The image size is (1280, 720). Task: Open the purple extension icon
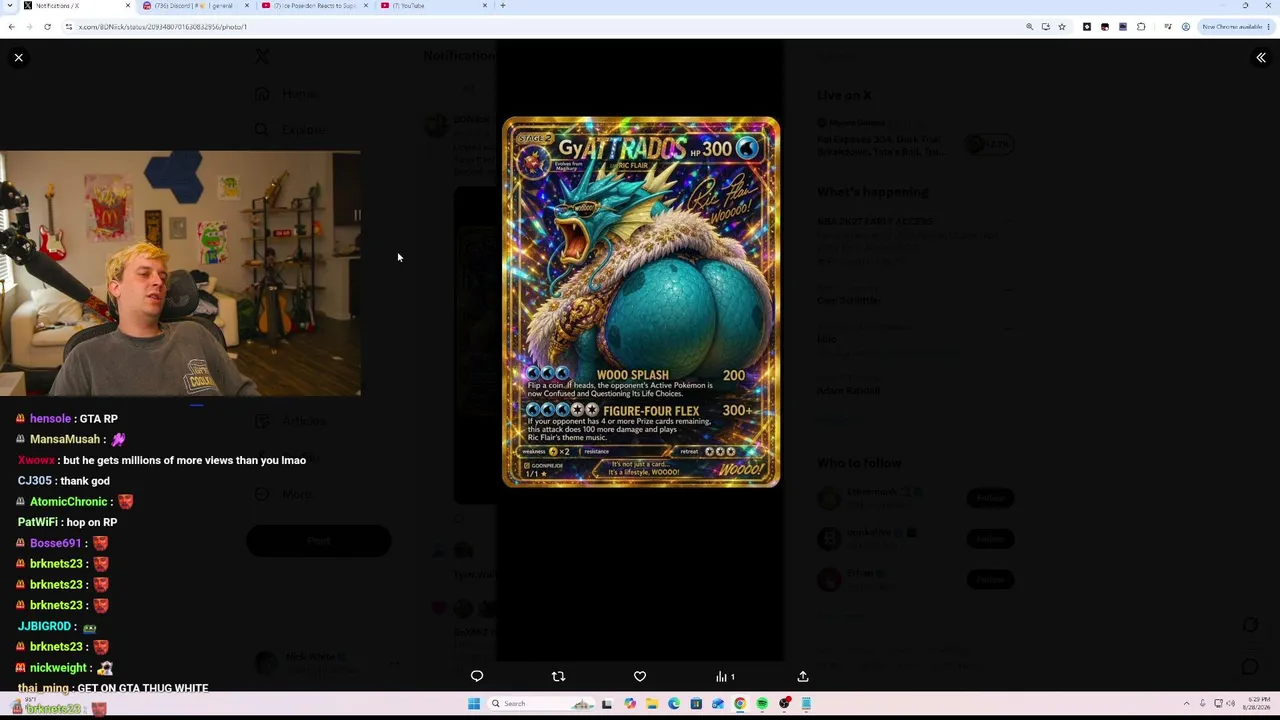coord(1123,27)
